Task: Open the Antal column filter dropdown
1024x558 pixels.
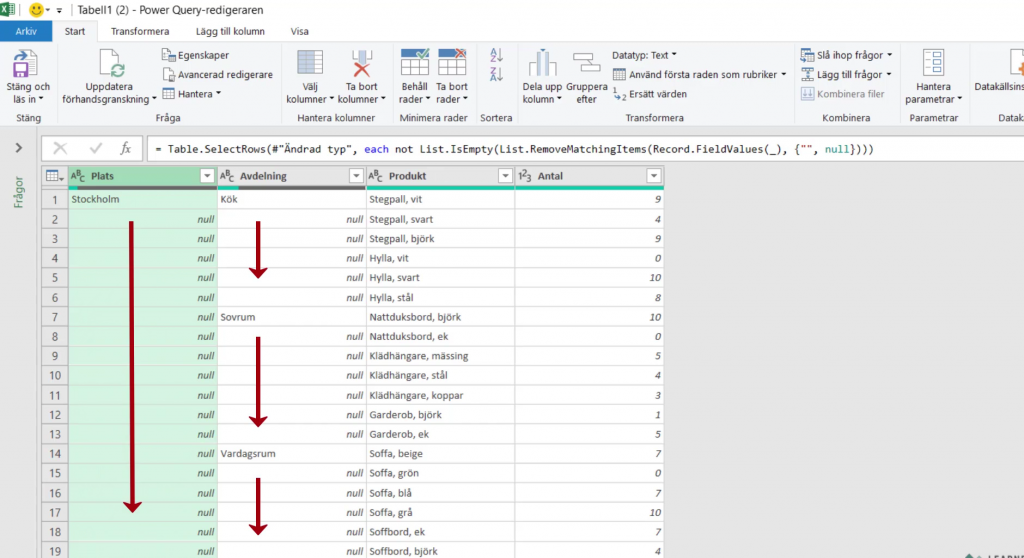Action: (654, 176)
